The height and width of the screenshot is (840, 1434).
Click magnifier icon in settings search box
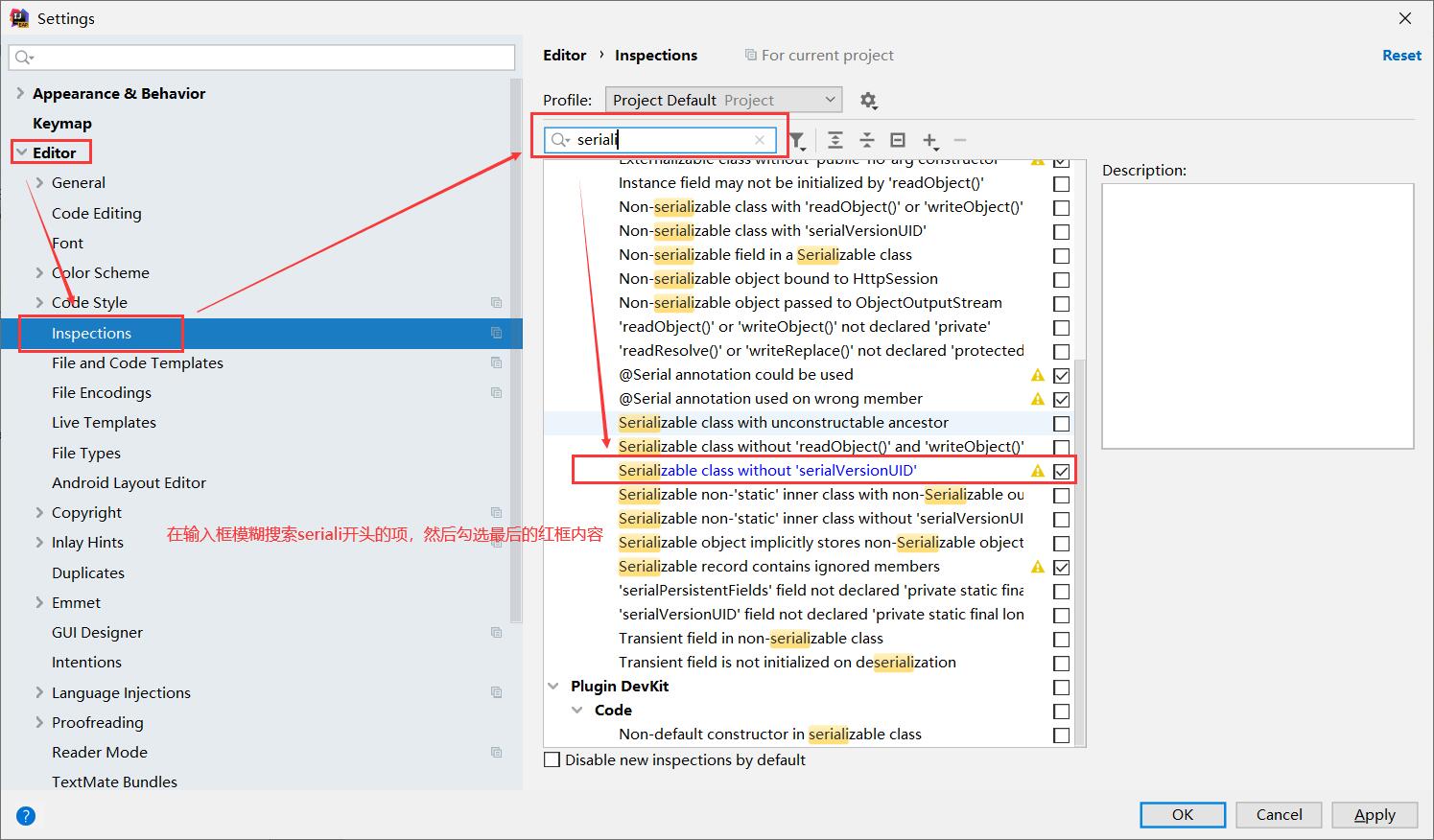(24, 58)
